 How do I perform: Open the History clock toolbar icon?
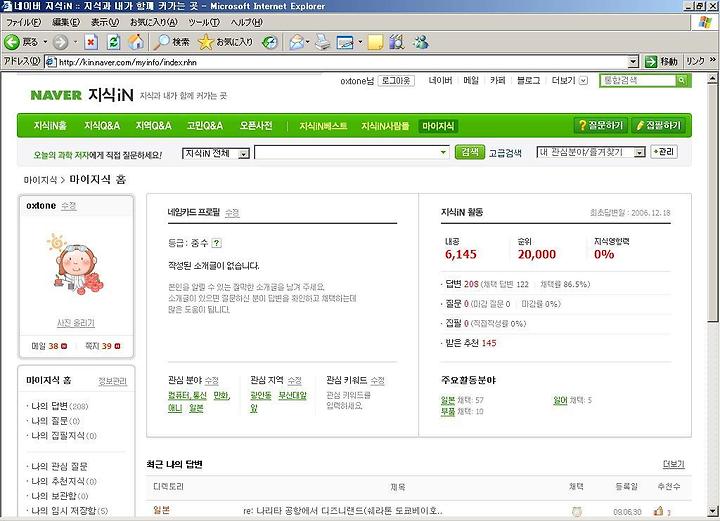[x=270, y=42]
